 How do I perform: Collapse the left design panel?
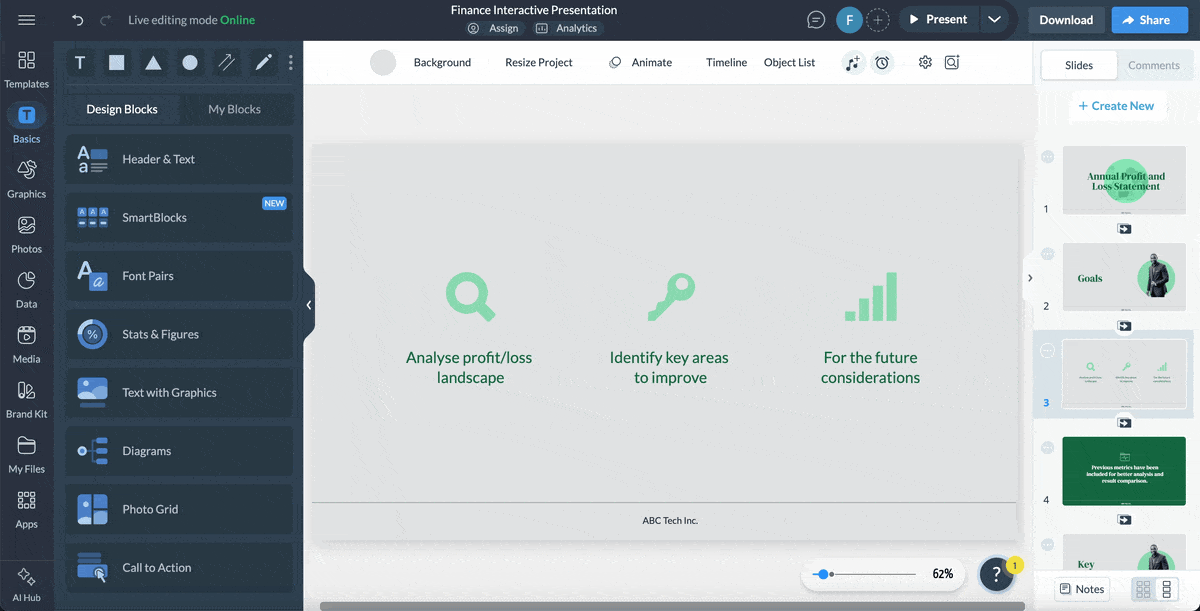click(309, 305)
